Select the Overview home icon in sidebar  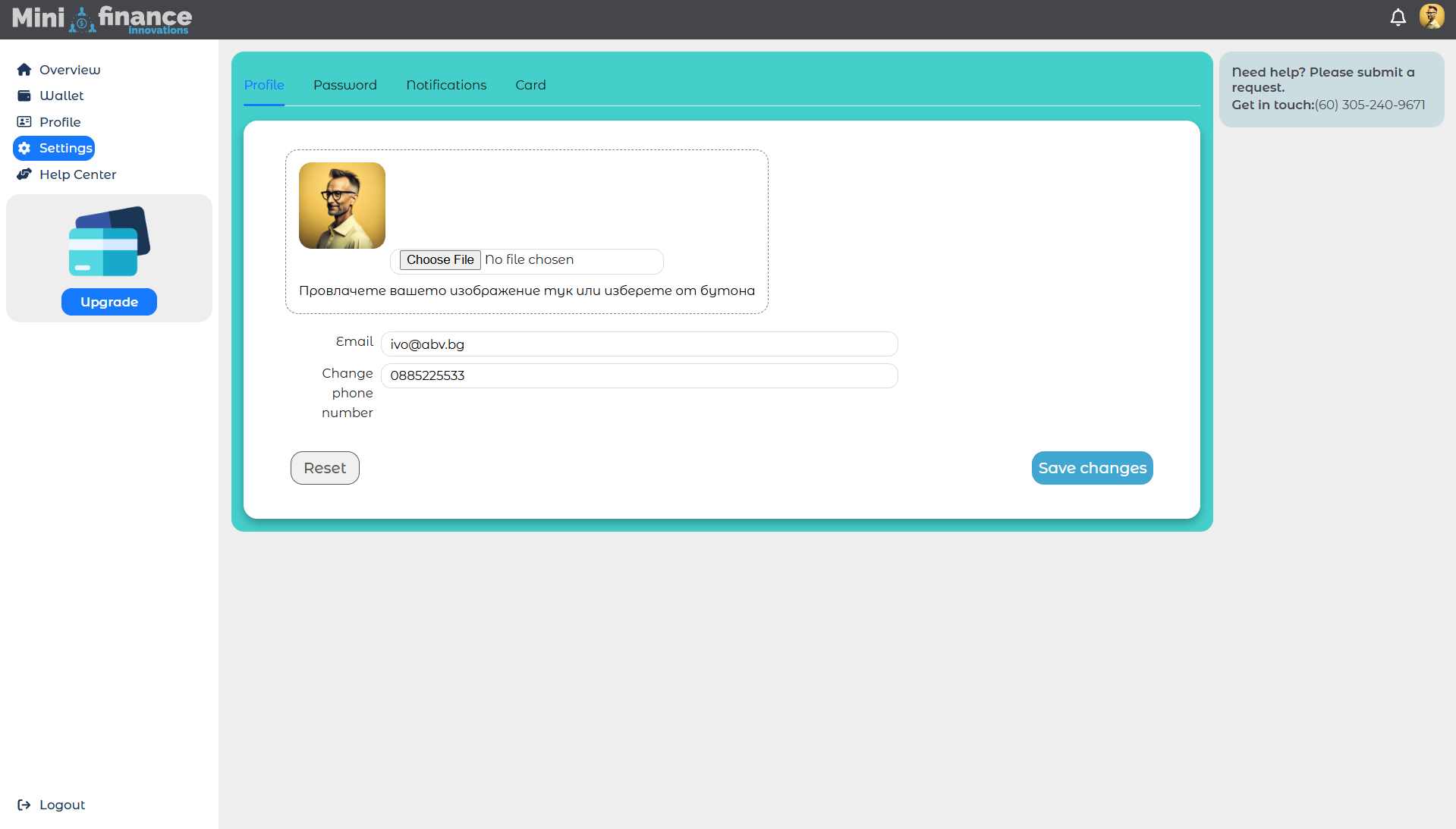click(x=24, y=69)
